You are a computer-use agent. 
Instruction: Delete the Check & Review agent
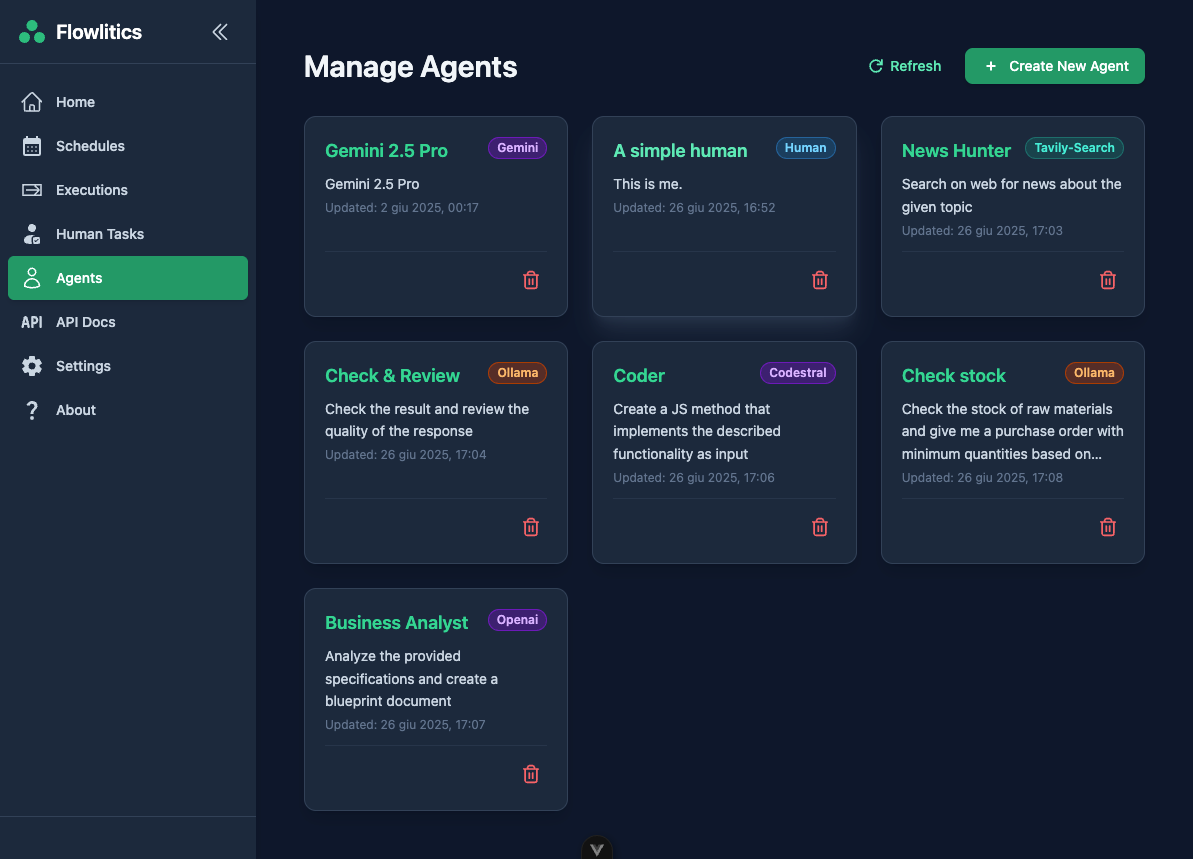tap(531, 527)
